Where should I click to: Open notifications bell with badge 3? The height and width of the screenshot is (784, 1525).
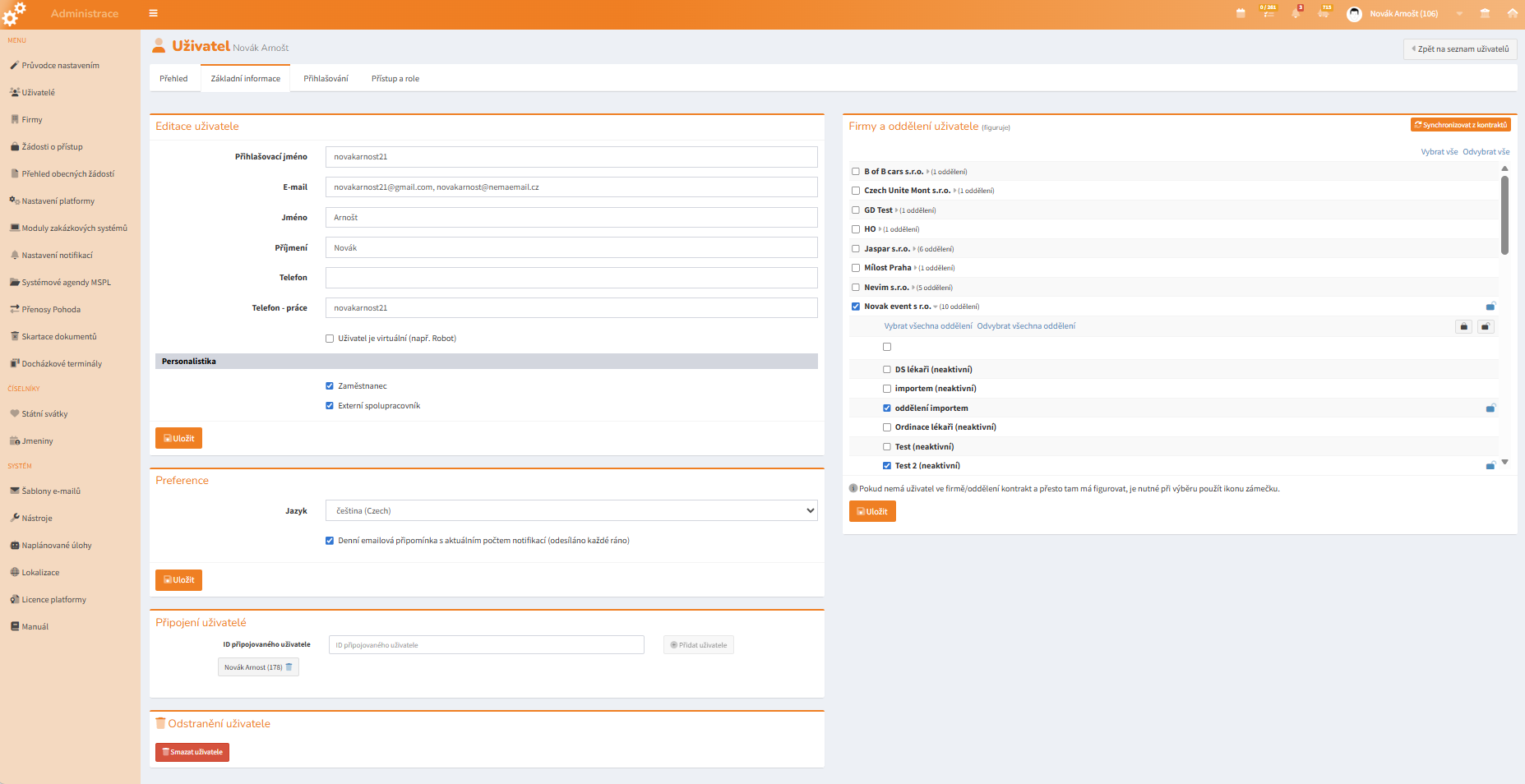1296,12
